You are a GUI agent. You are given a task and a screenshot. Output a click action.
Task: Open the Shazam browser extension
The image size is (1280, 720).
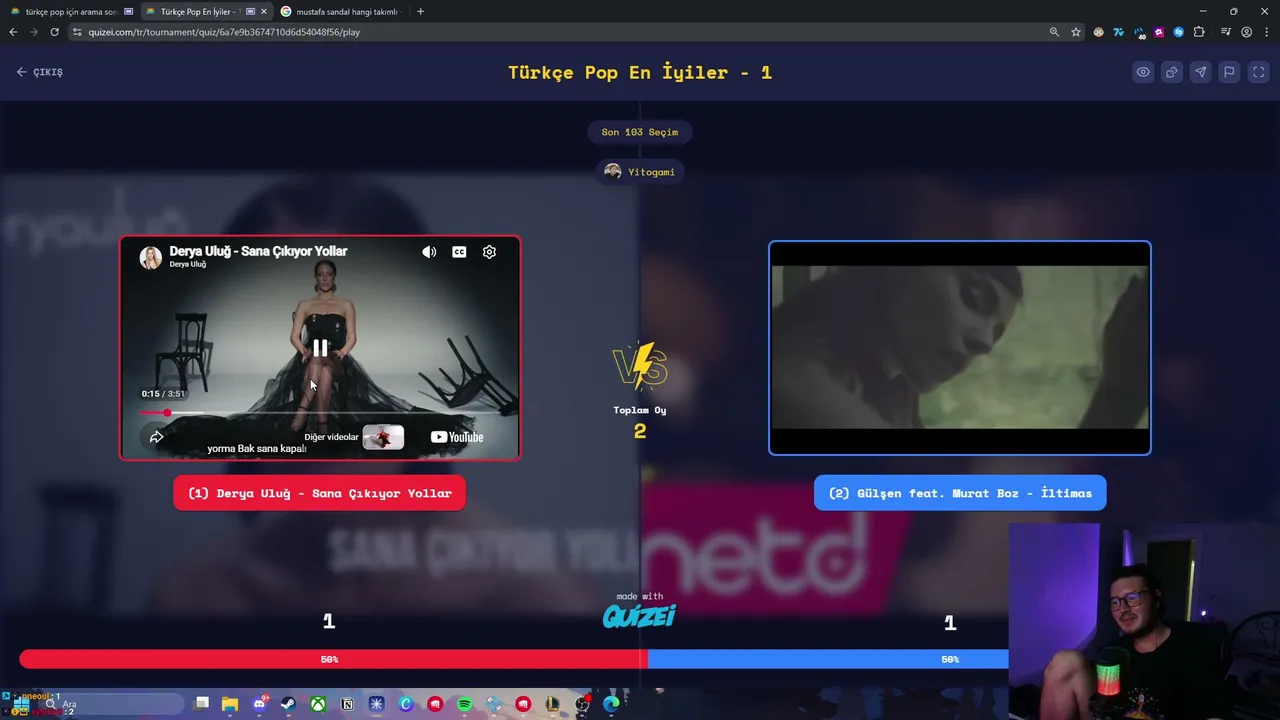coord(1179,32)
